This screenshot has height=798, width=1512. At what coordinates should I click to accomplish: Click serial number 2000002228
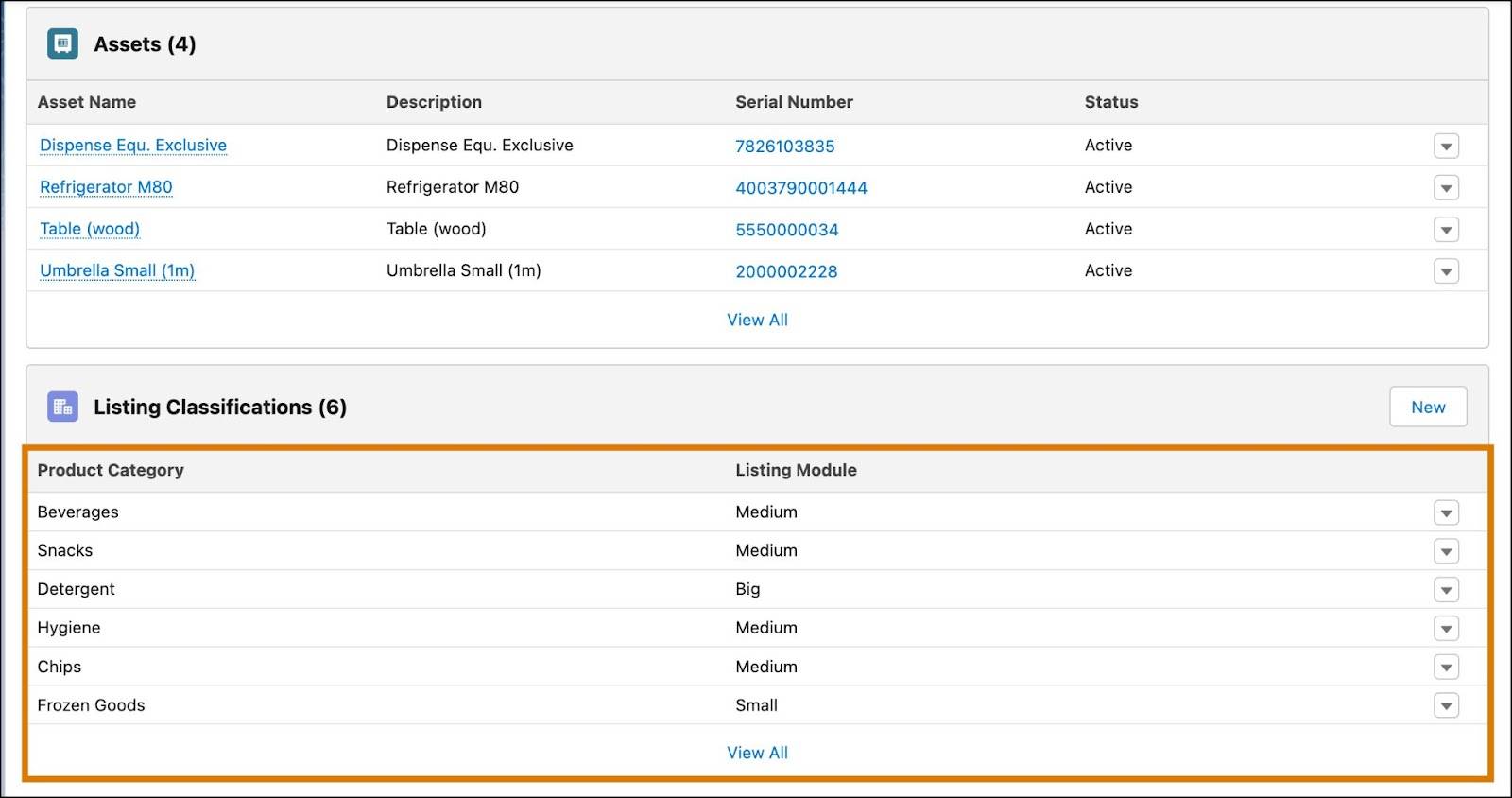pyautogui.click(x=786, y=270)
